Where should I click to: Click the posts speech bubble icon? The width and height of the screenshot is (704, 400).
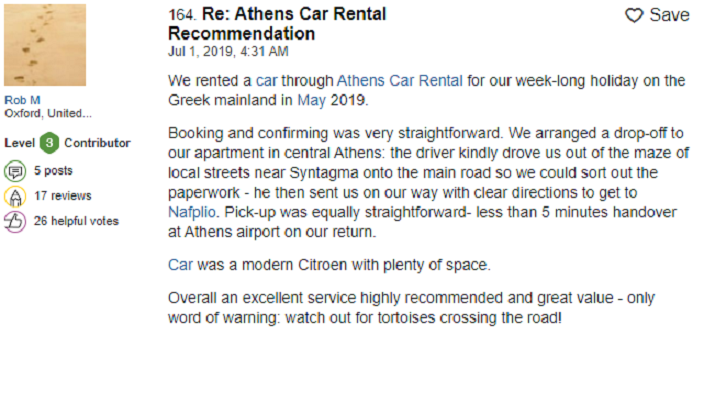[15, 171]
